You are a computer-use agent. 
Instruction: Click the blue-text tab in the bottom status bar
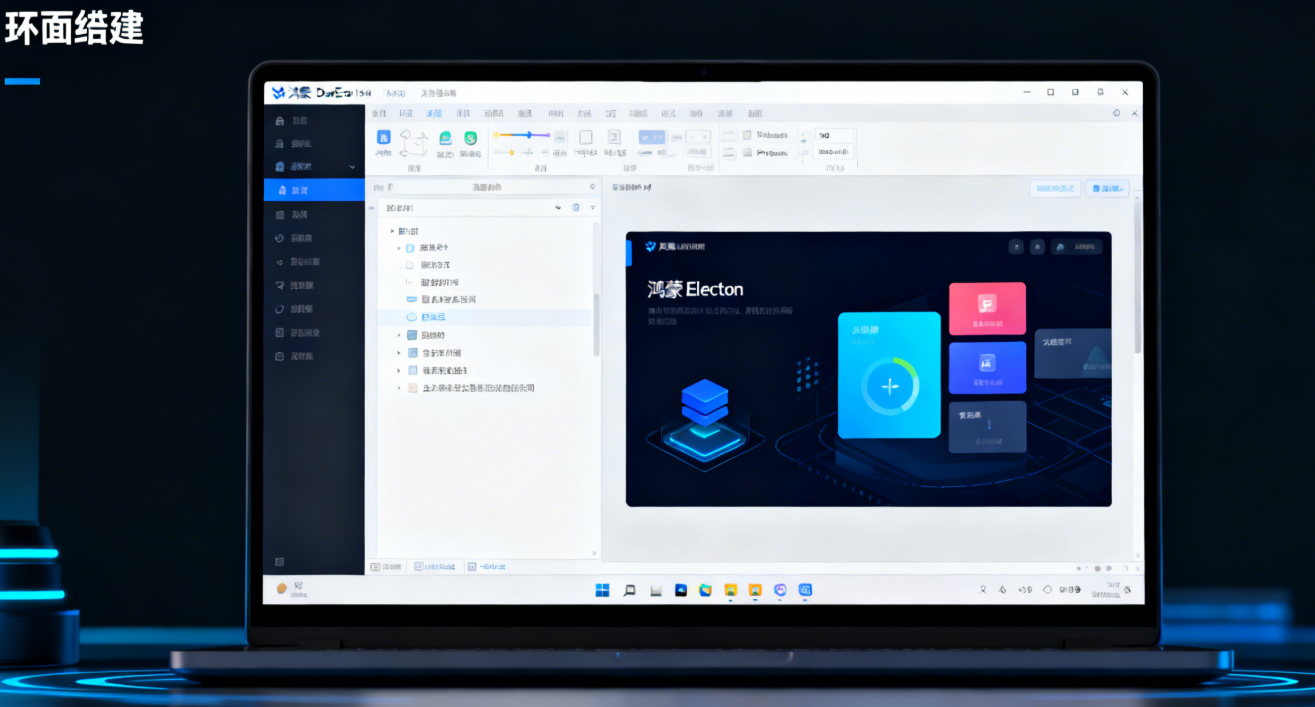(x=487, y=566)
